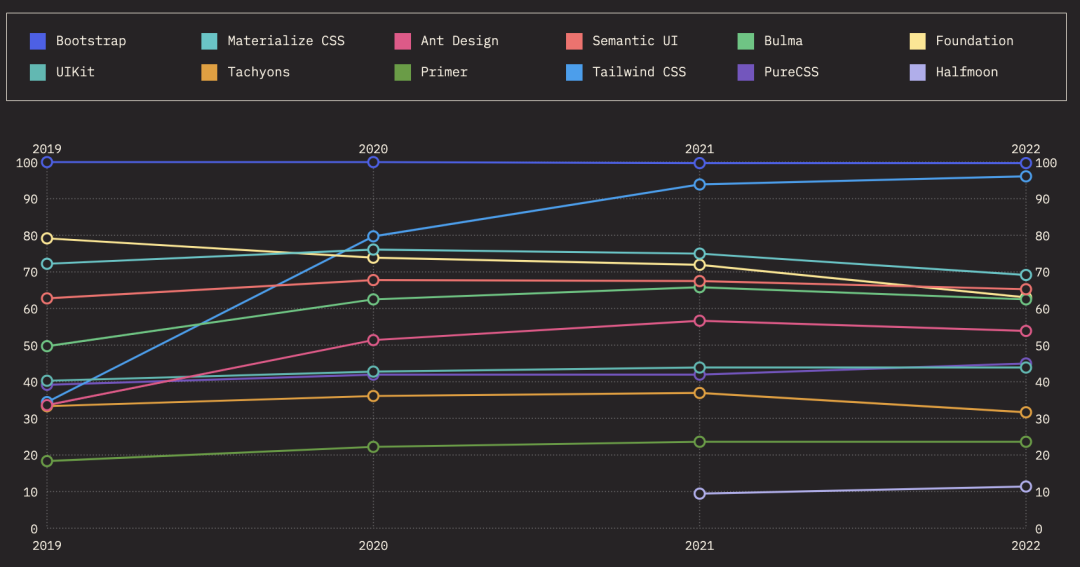Click Primer's 2021 point near 24
This screenshot has width=1080, height=567.
700,442
